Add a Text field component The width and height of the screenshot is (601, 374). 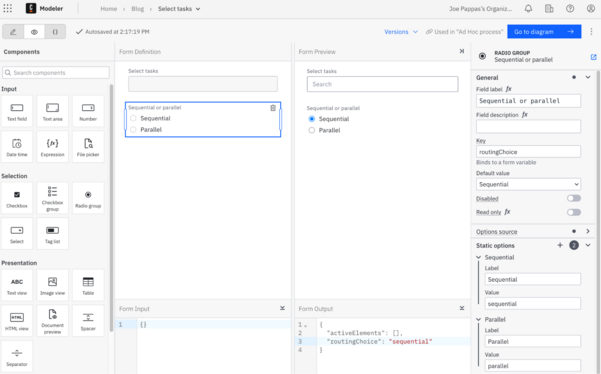pos(17,111)
